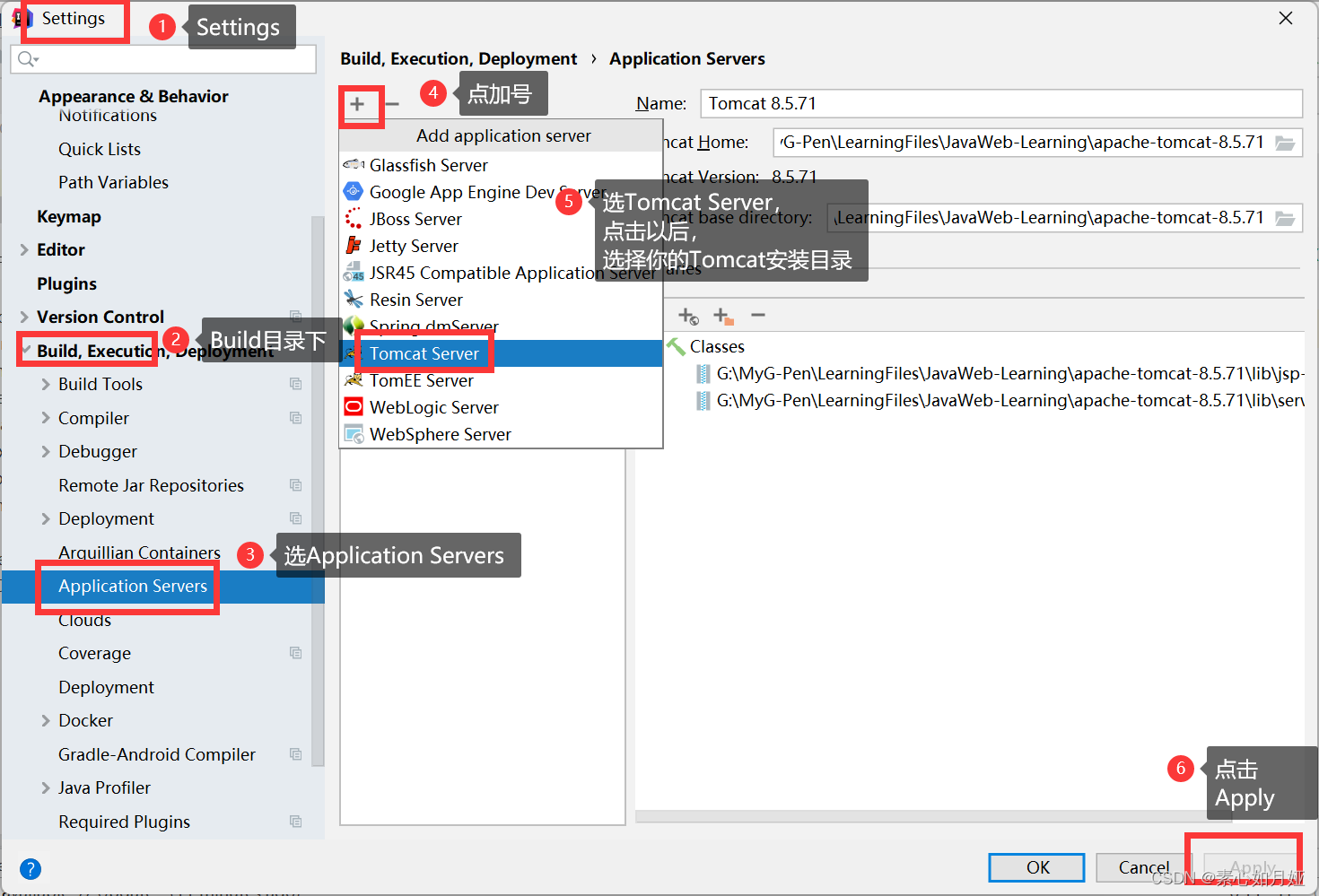Select Glassfish Server from the list

point(501,165)
